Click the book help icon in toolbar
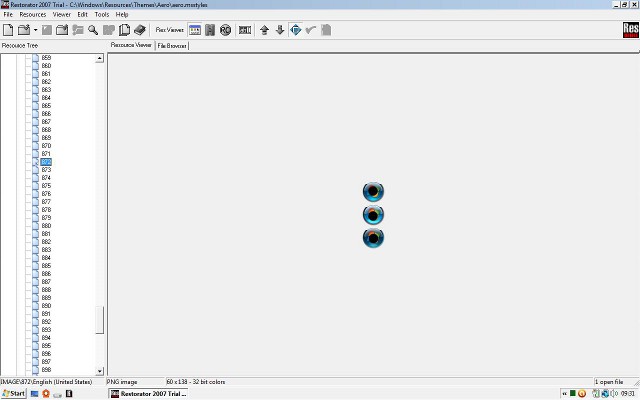 (140, 30)
